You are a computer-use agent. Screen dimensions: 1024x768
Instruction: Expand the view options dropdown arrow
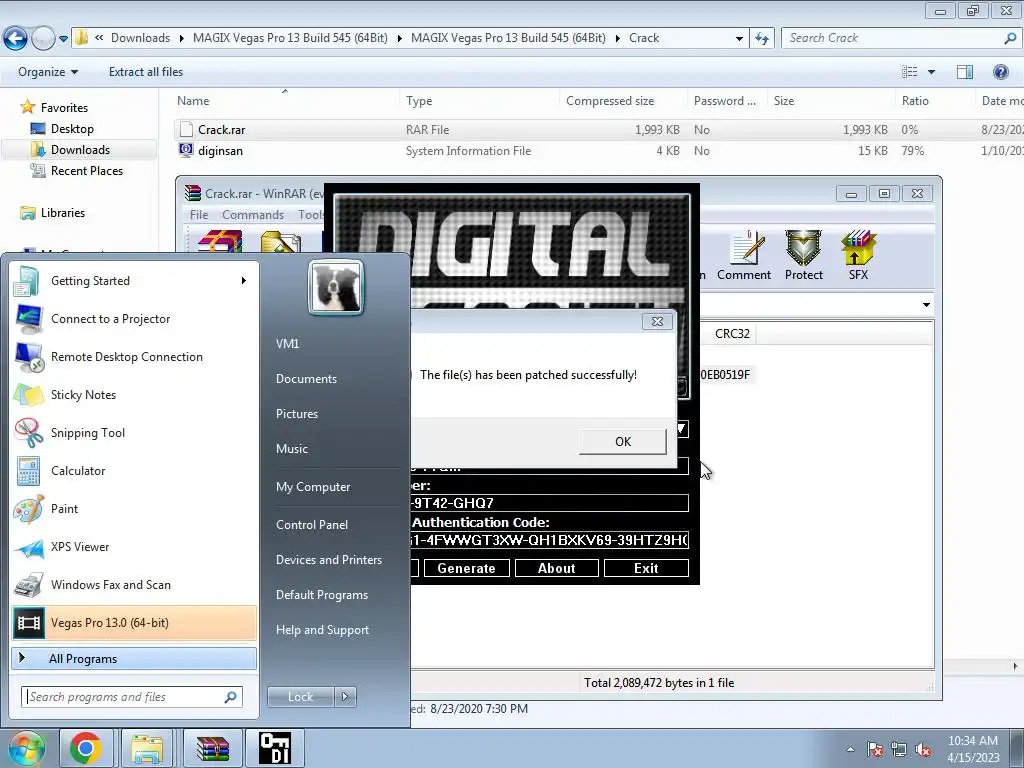click(x=931, y=72)
